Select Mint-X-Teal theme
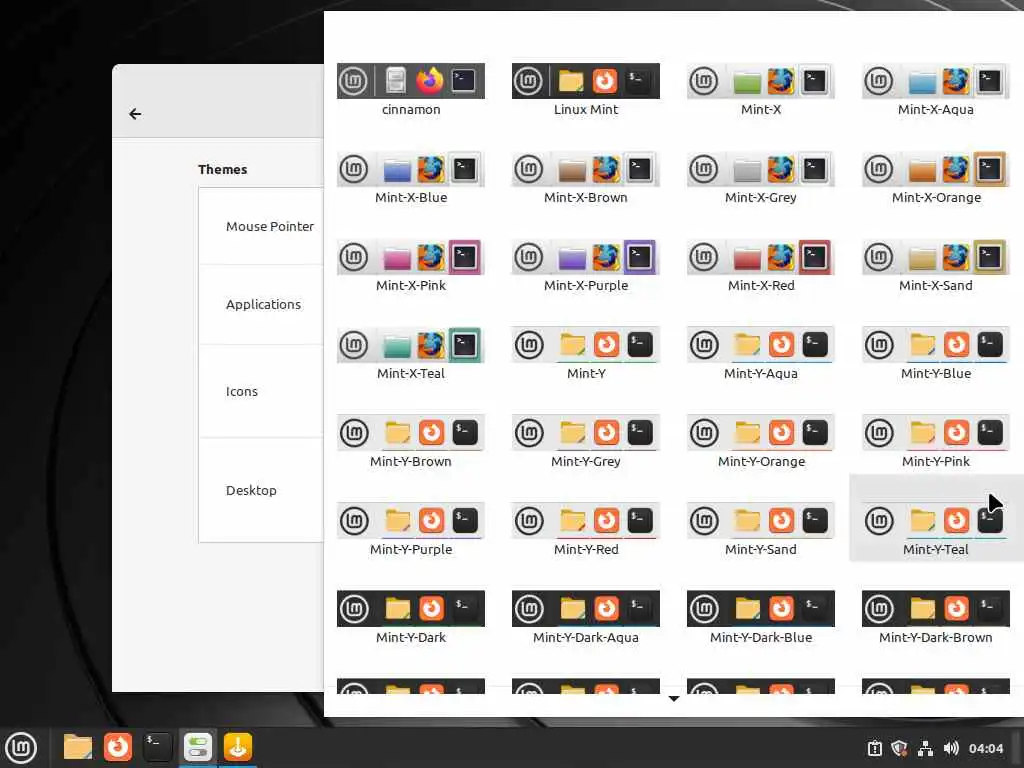The image size is (1024, 768). 411,355
